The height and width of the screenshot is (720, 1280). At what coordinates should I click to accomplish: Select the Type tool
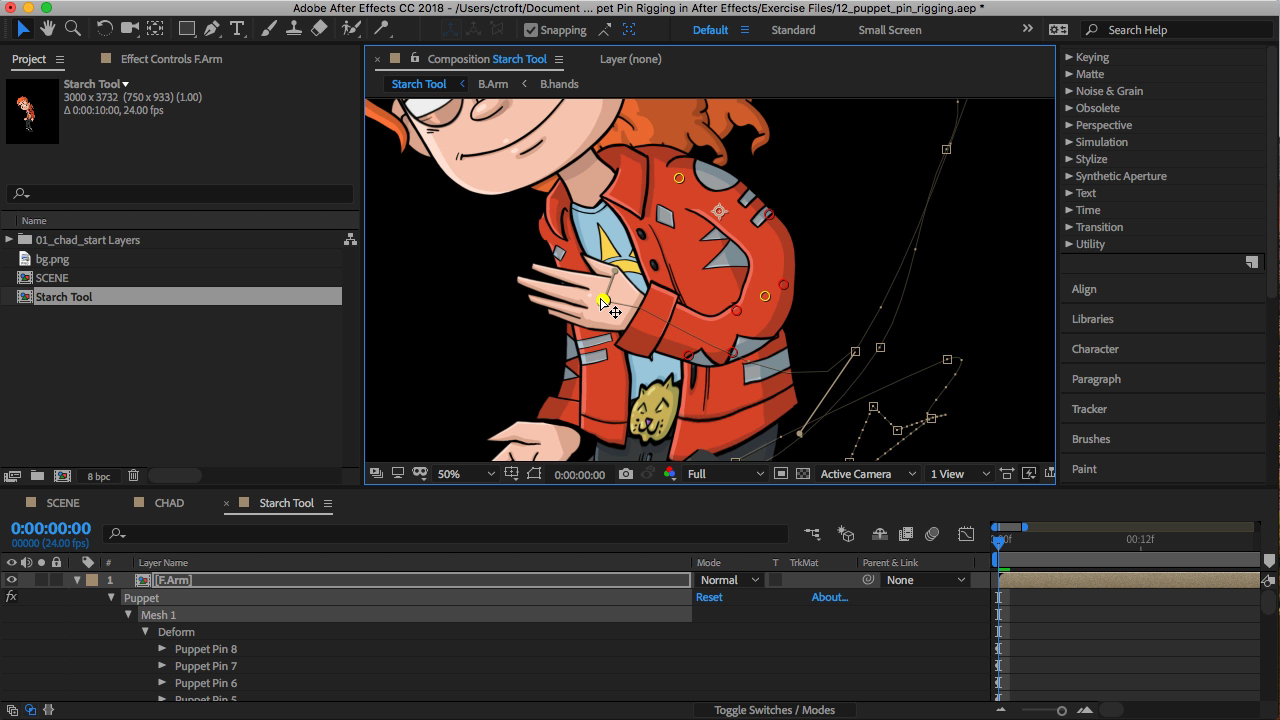[x=237, y=29]
